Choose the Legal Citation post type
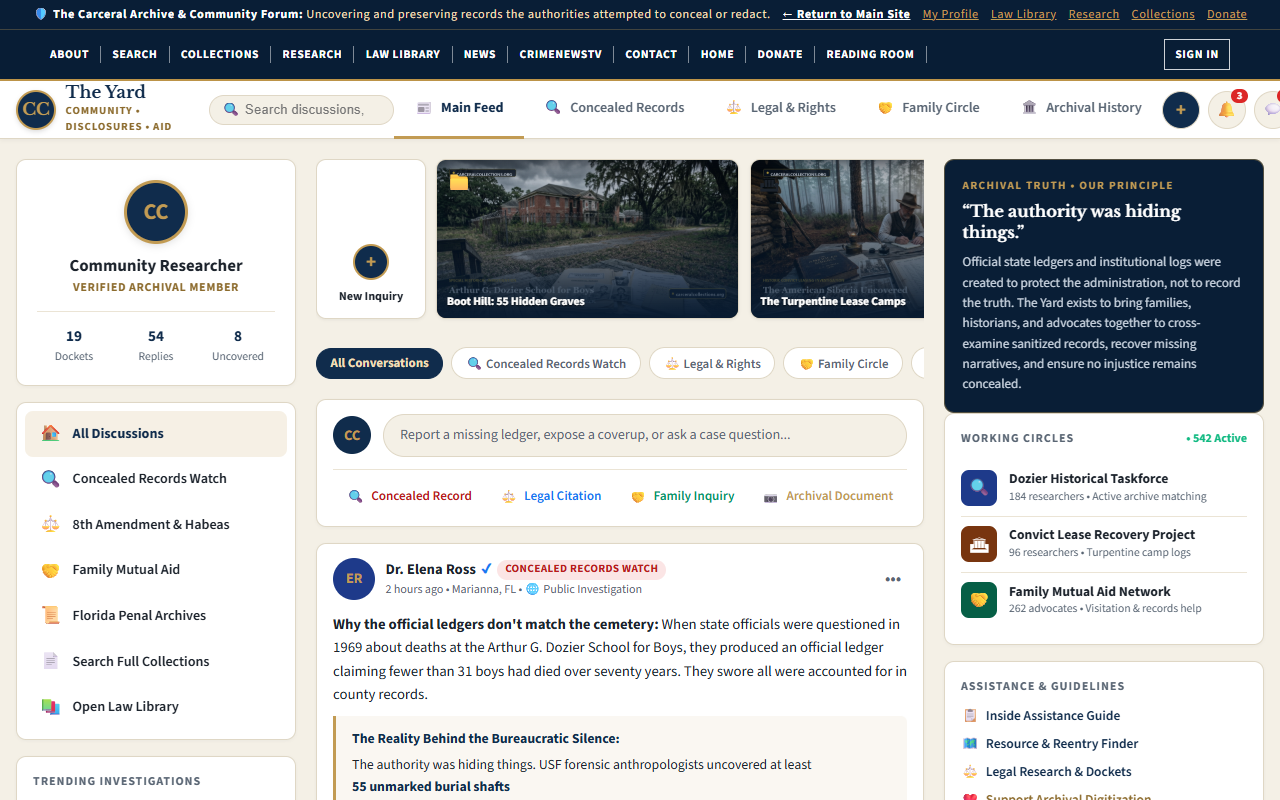This screenshot has height=800, width=1280. coord(551,496)
